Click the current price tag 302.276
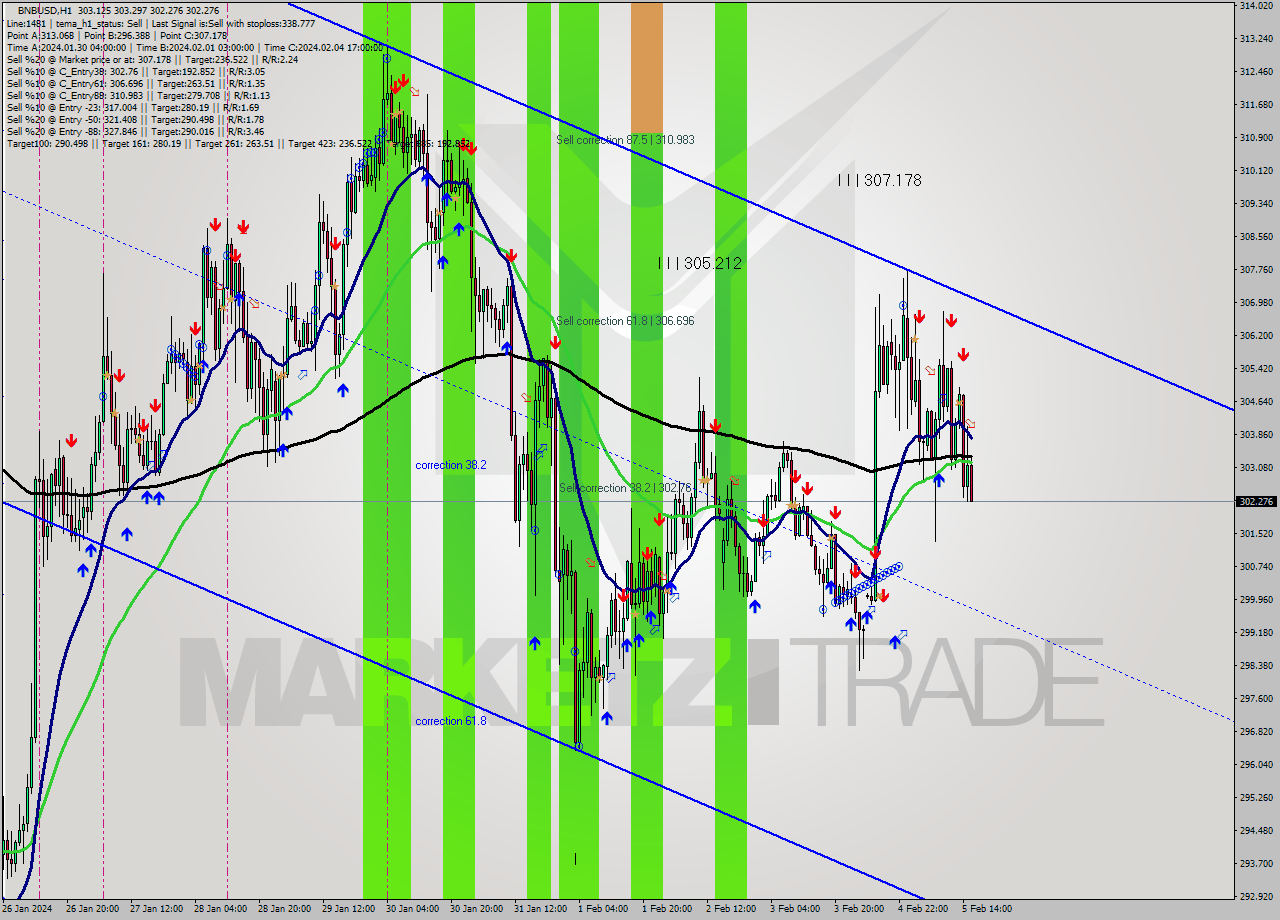 [x=1256, y=501]
